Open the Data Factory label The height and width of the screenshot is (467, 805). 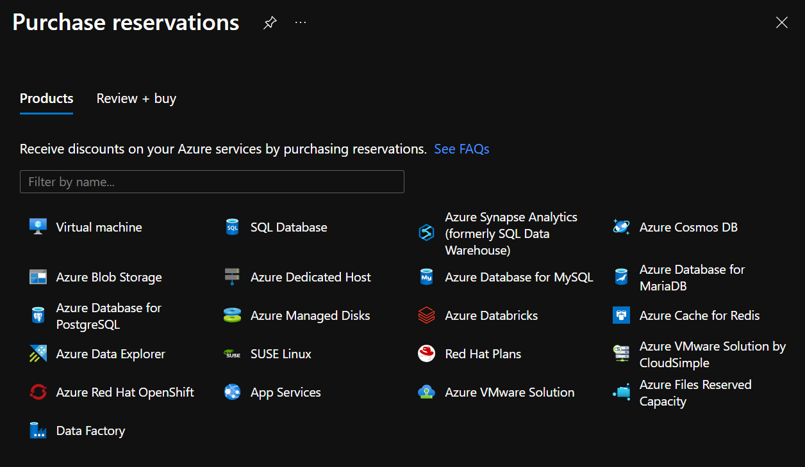90,431
